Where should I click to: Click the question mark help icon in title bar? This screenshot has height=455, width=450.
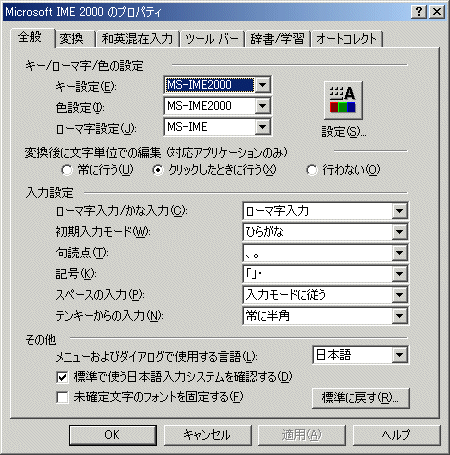click(x=419, y=12)
